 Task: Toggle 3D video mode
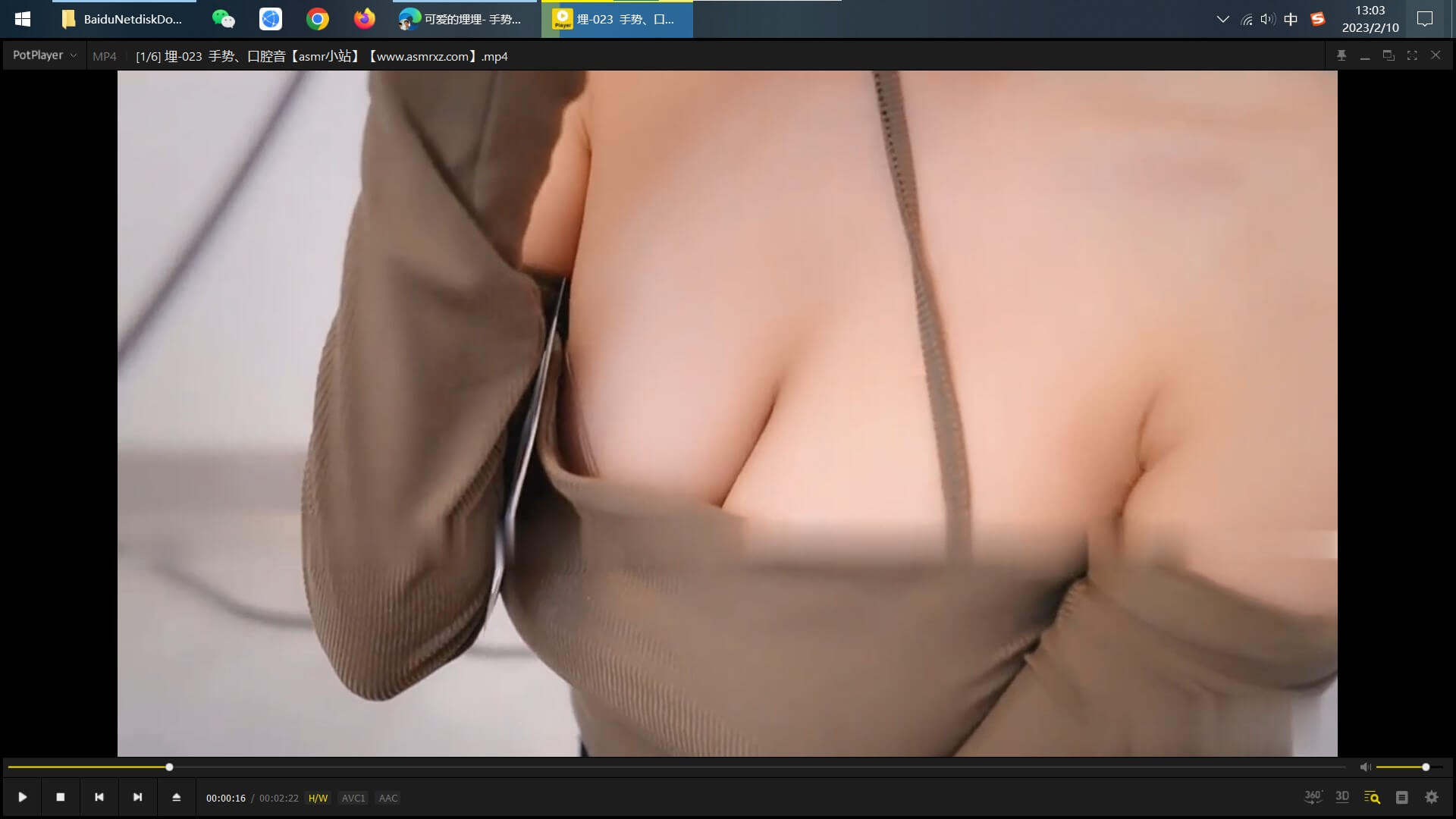click(1342, 797)
